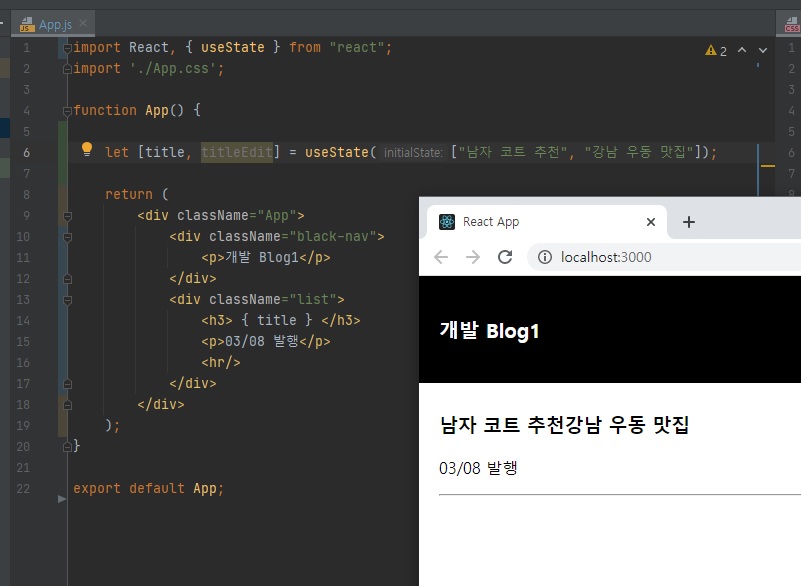Switch to the App.js editor tab
The height and width of the screenshot is (586, 801).
[55, 24]
